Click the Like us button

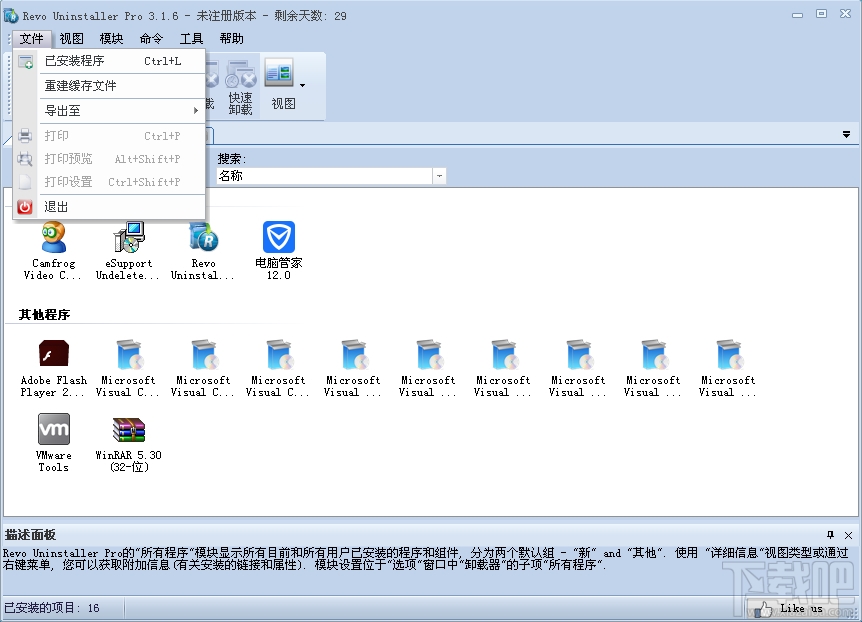click(791, 607)
